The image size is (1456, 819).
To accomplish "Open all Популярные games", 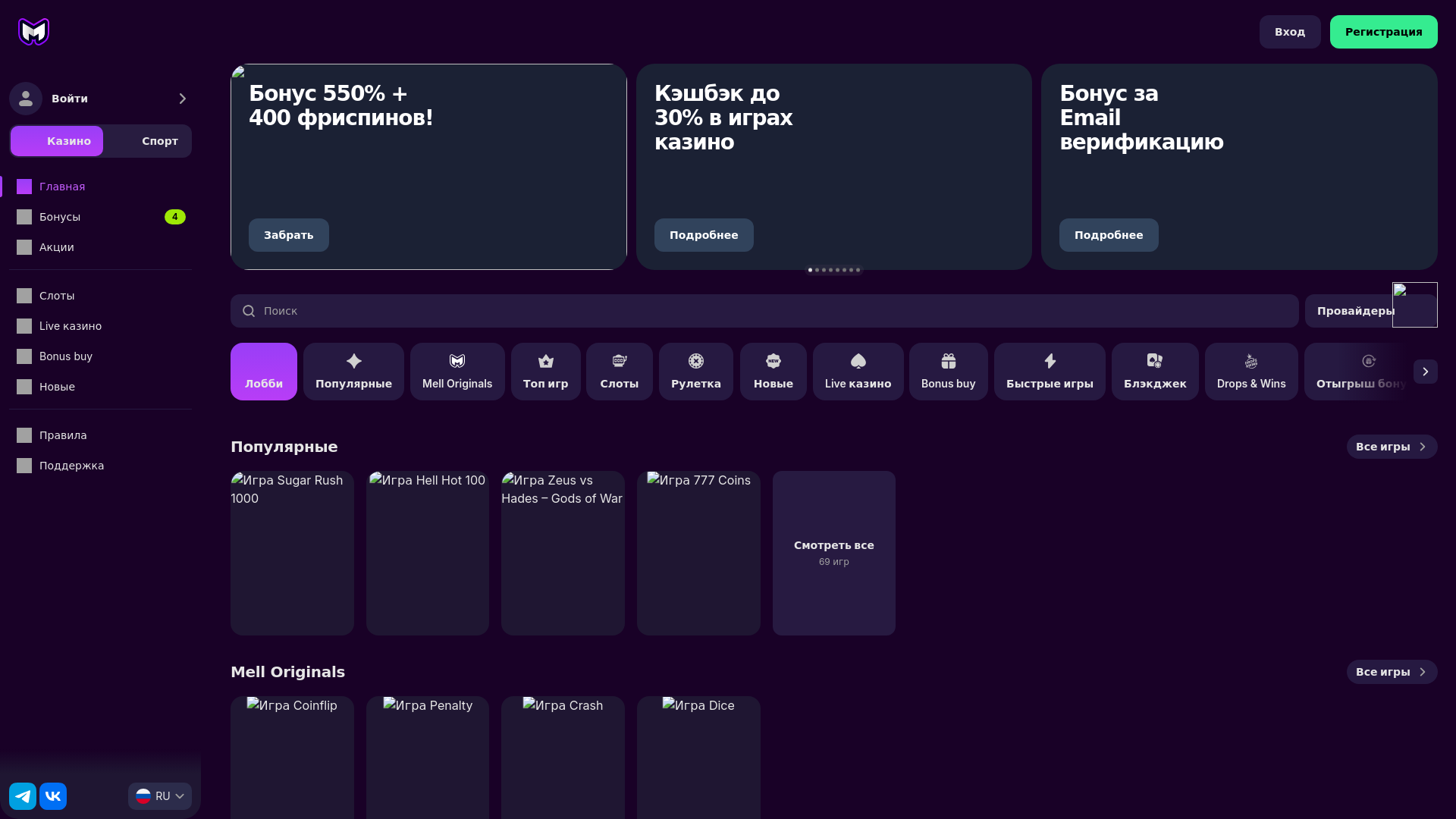I will pyautogui.click(x=1392, y=447).
